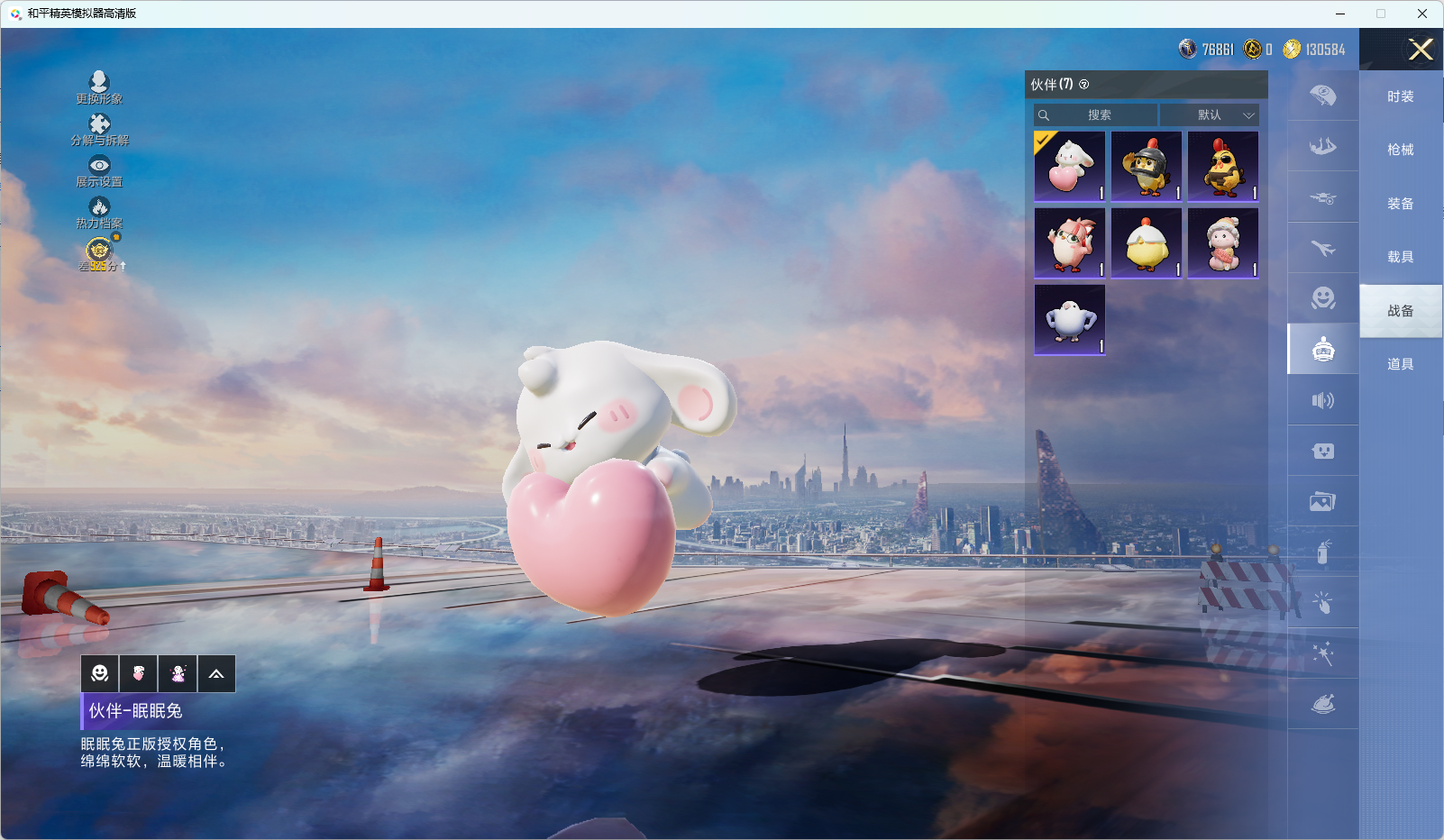Click the 130584 gold currency amount
Viewport: 1444px width, 840px height.
click(x=1325, y=50)
